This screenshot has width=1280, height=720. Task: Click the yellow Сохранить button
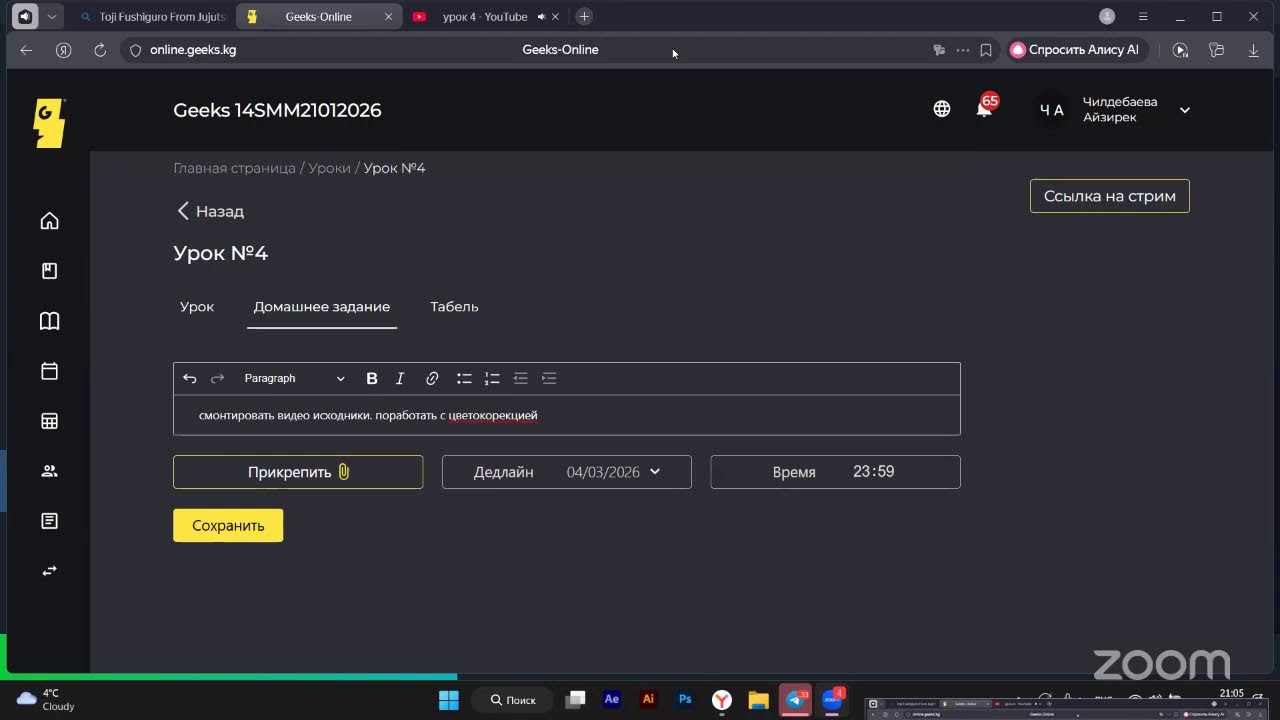(228, 525)
